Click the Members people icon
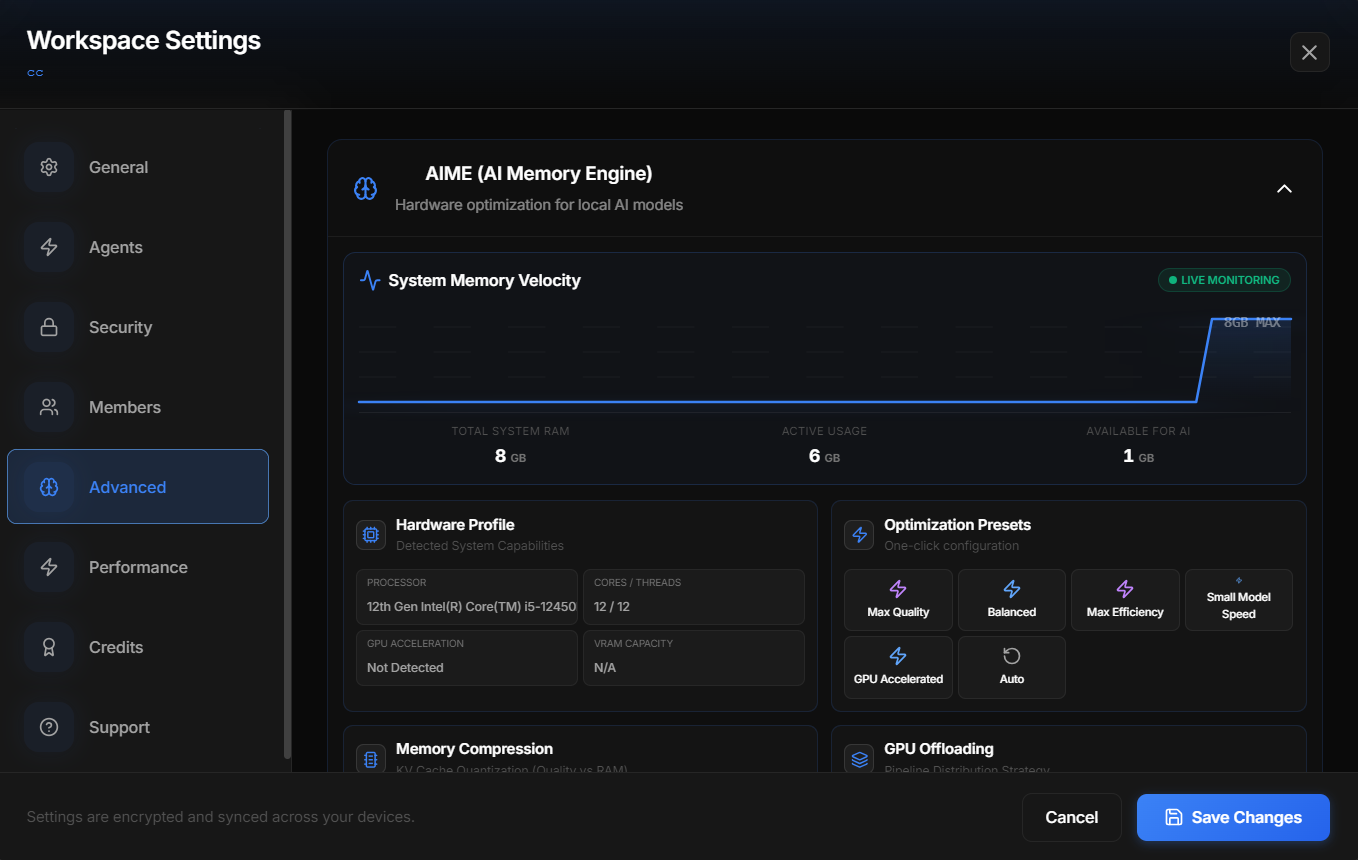Screen dimensions: 1358x860 point(49,407)
